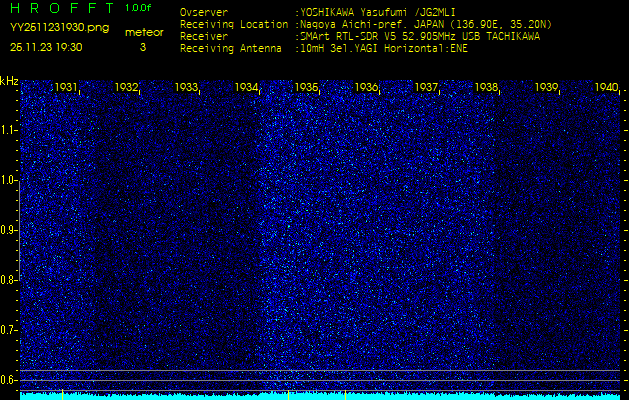Screen dimensions: 629x400
Task: Click the Nagoya Aichi-pref. JAPAN location text
Action: 426,24
